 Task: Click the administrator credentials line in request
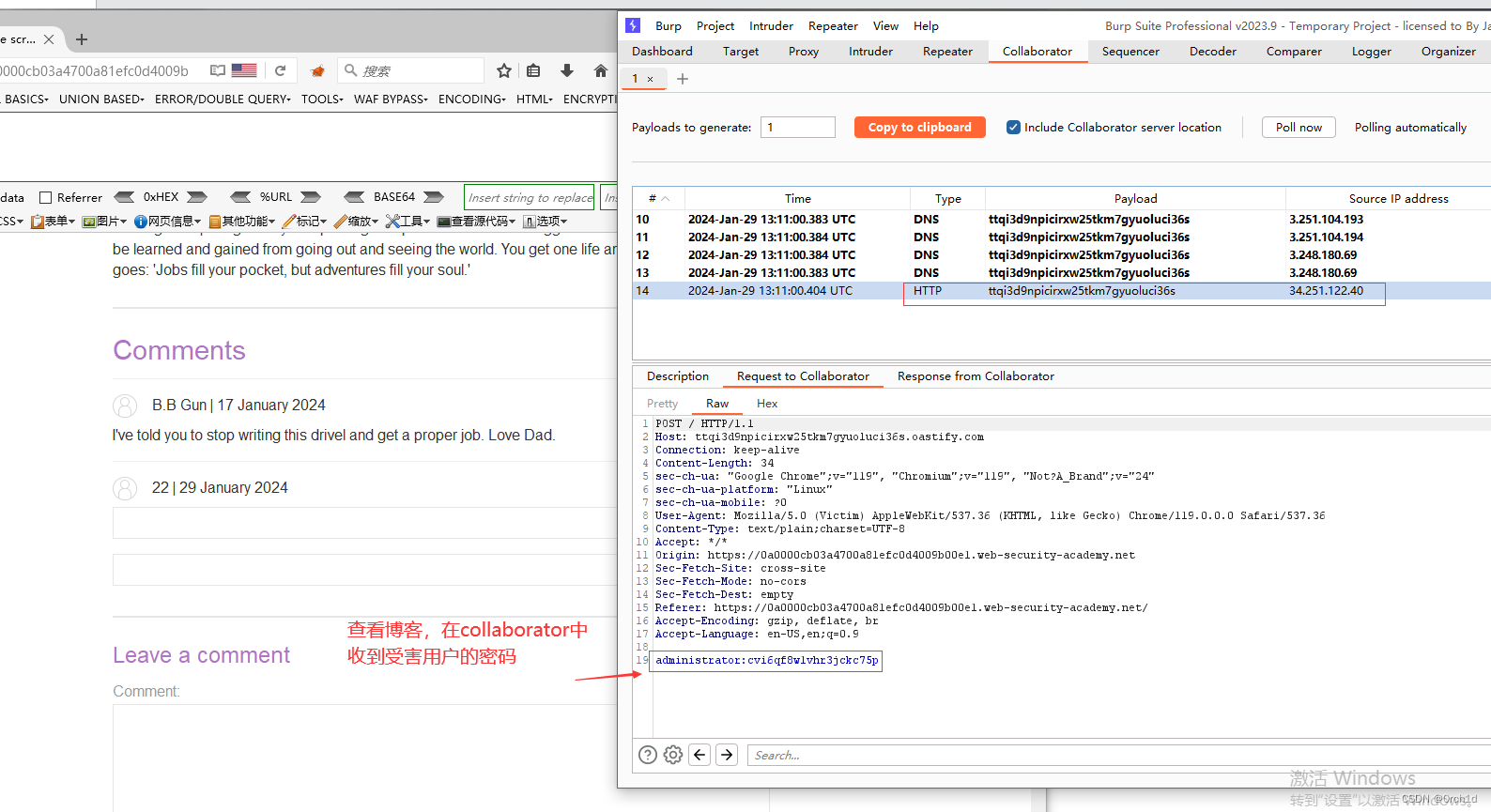point(767,661)
